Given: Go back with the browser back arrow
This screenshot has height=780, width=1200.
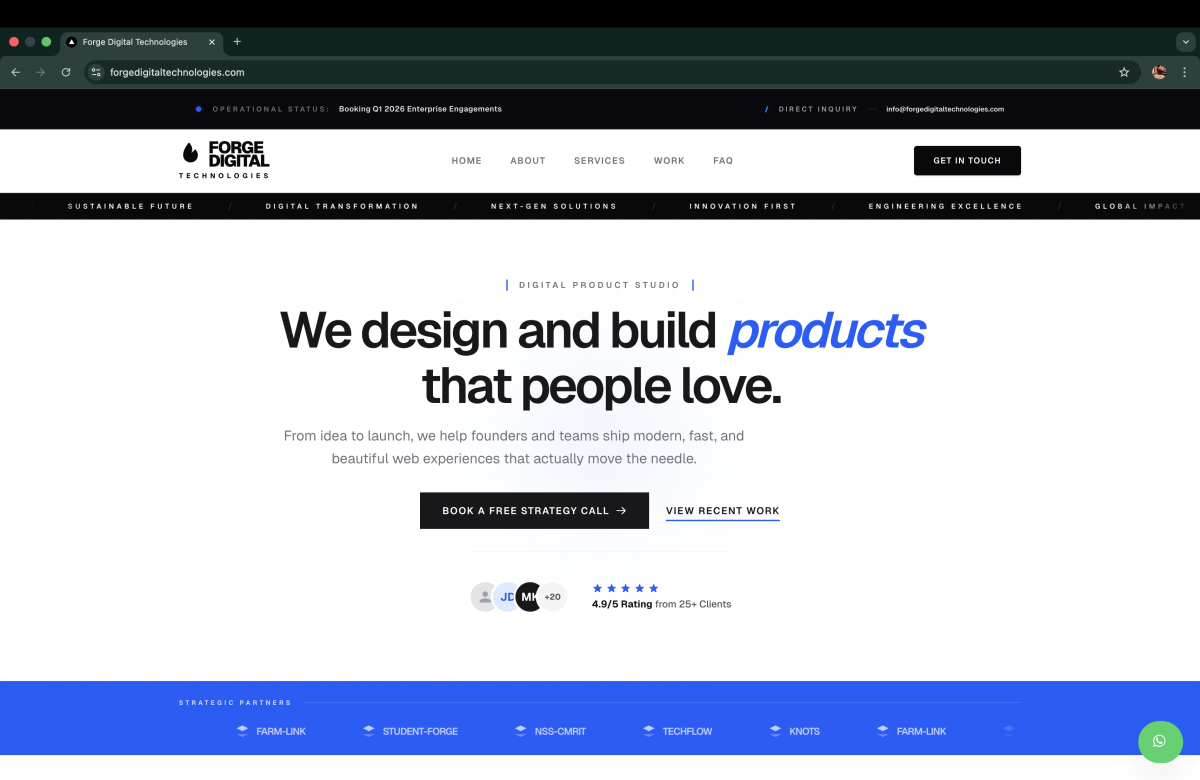Looking at the screenshot, I should coord(15,72).
